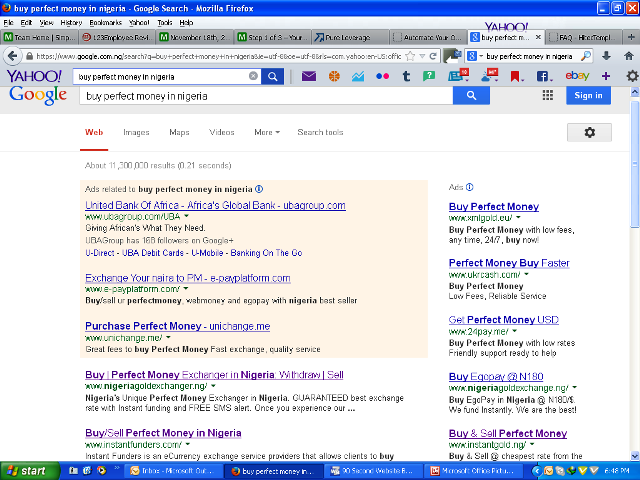The width and height of the screenshot is (640, 480).
Task: Click the Tumblr icon in the toolbar
Action: (406, 76)
